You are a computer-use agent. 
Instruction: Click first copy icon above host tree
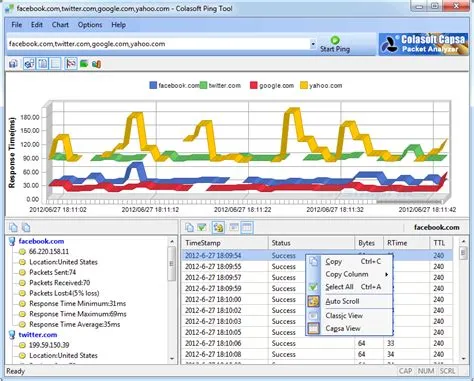coord(13,227)
